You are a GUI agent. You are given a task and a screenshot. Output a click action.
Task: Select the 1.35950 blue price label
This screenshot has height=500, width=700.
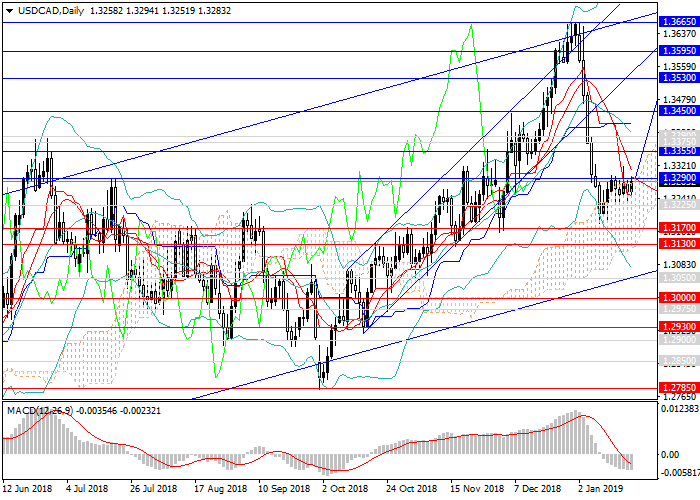[677, 50]
